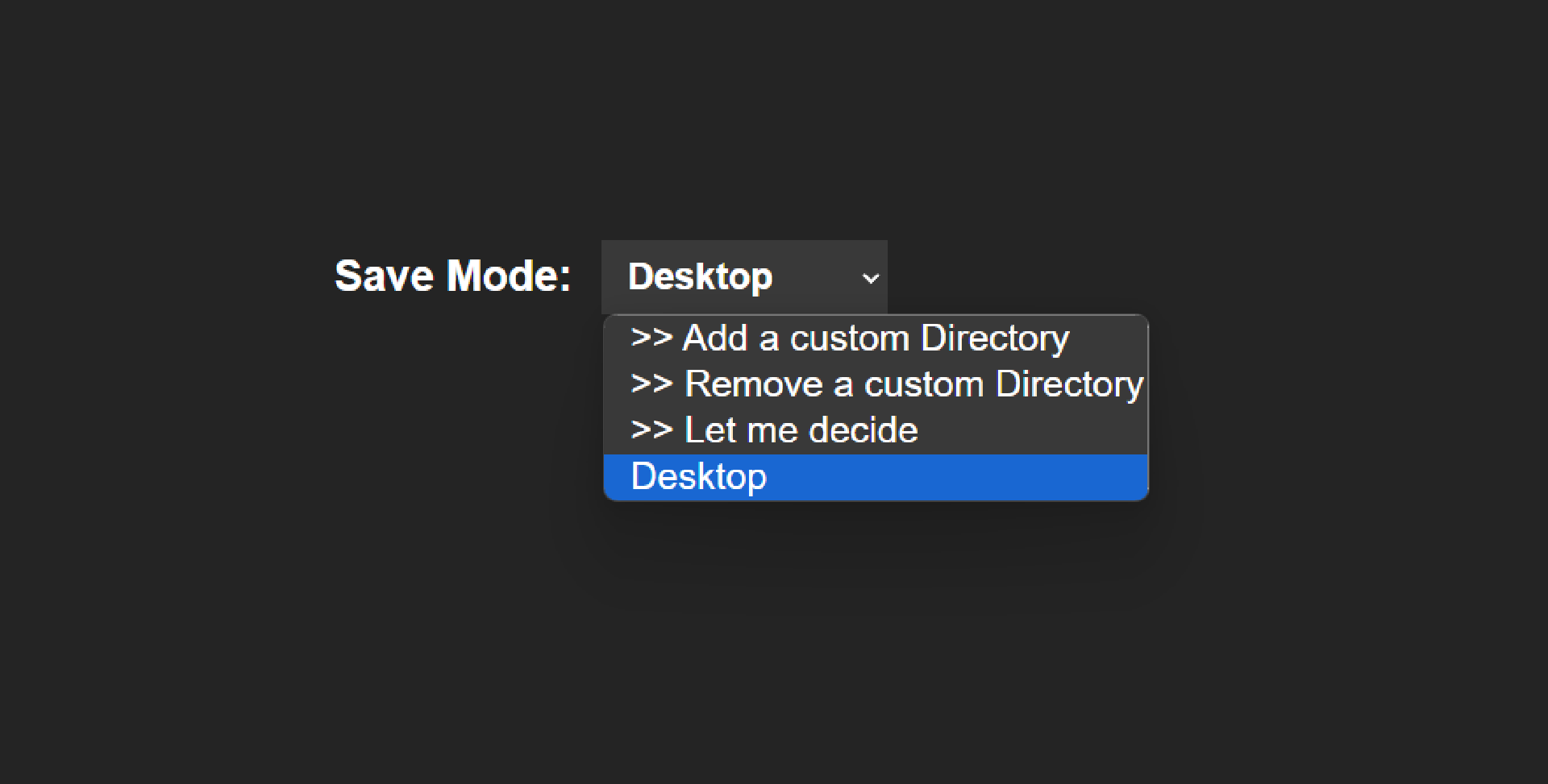Click the ">>" arrows before Remove a custom Directory
The height and width of the screenshot is (784, 1548).
point(651,384)
